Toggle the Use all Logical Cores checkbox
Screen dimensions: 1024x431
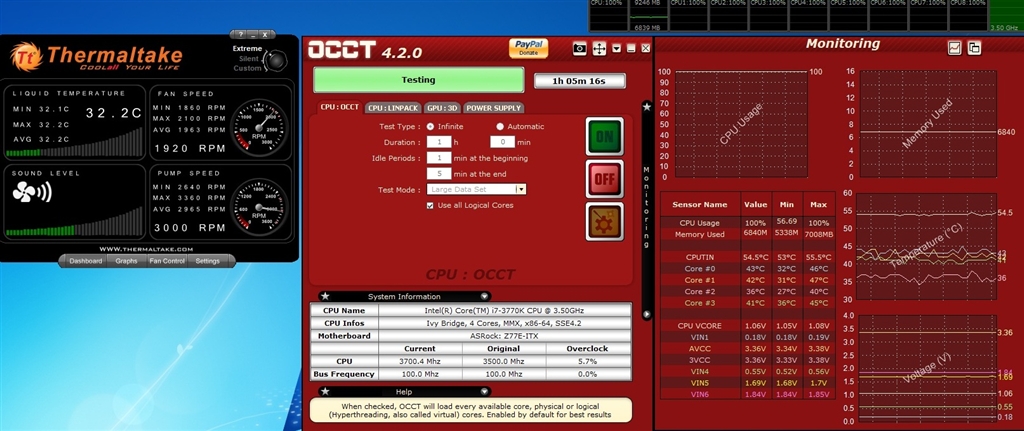point(430,205)
